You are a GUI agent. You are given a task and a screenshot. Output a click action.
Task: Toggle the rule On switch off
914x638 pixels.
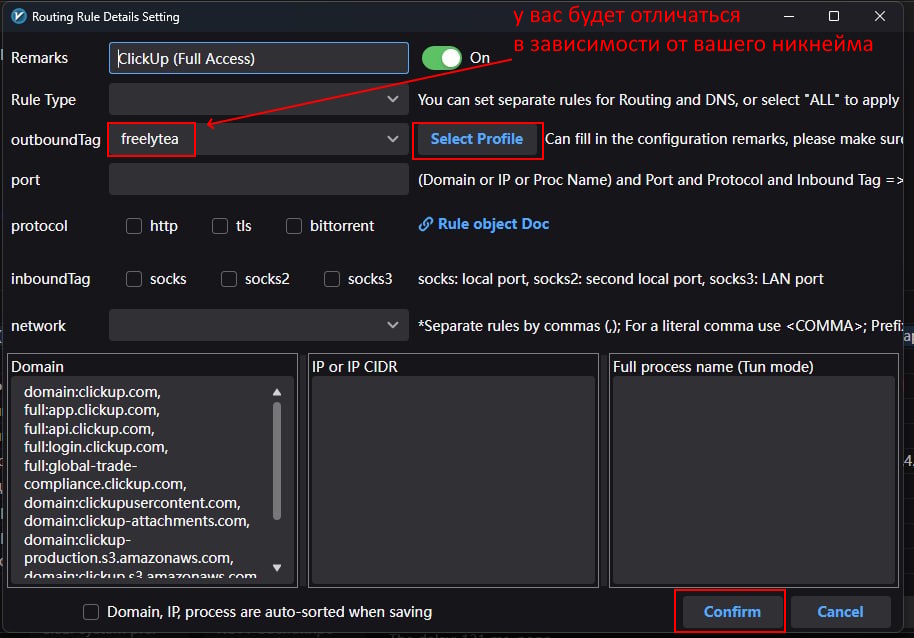(441, 58)
